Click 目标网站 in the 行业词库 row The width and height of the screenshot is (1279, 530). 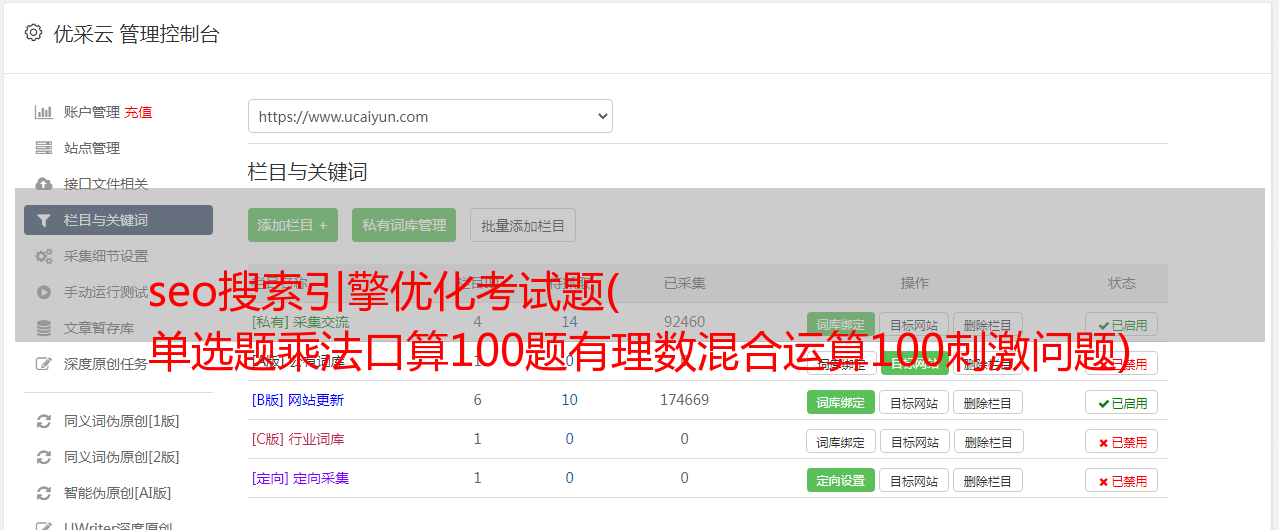pos(914,441)
